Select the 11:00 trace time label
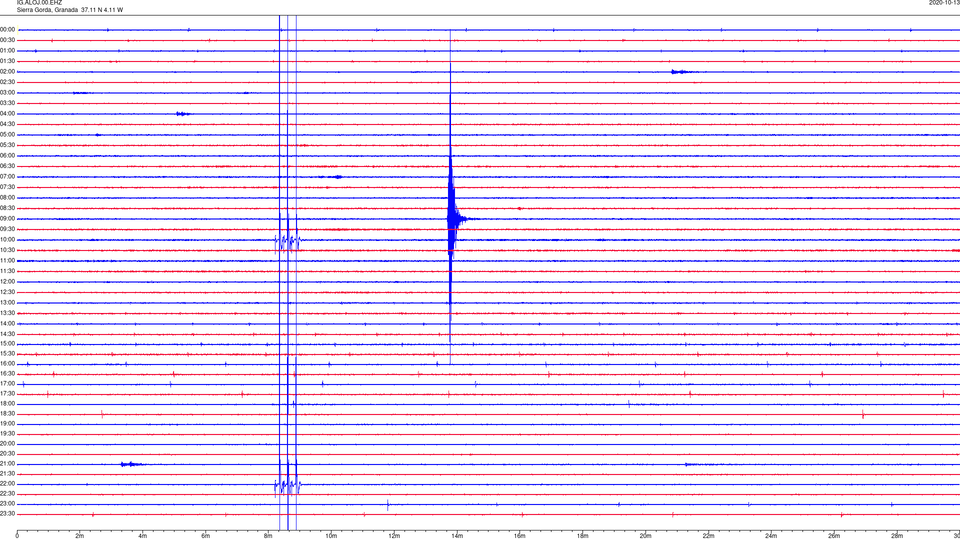 pos(8,261)
